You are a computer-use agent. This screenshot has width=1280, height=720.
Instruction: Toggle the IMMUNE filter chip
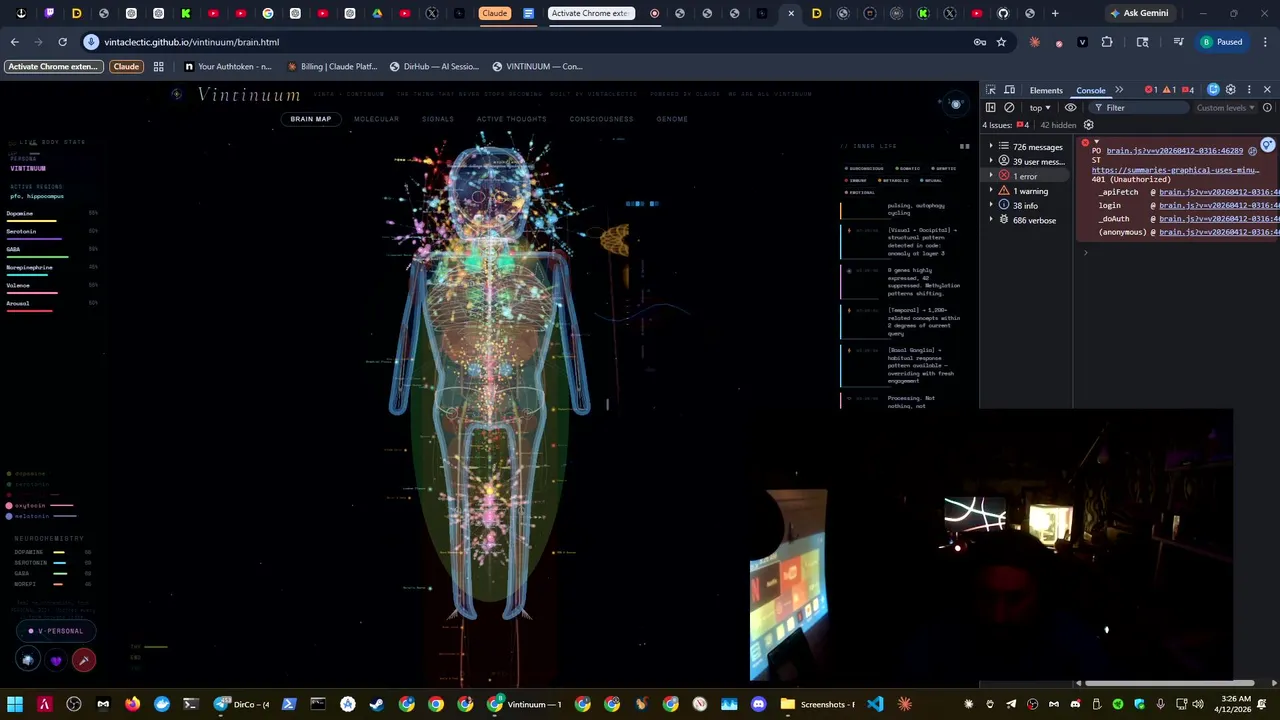[x=856, y=180]
